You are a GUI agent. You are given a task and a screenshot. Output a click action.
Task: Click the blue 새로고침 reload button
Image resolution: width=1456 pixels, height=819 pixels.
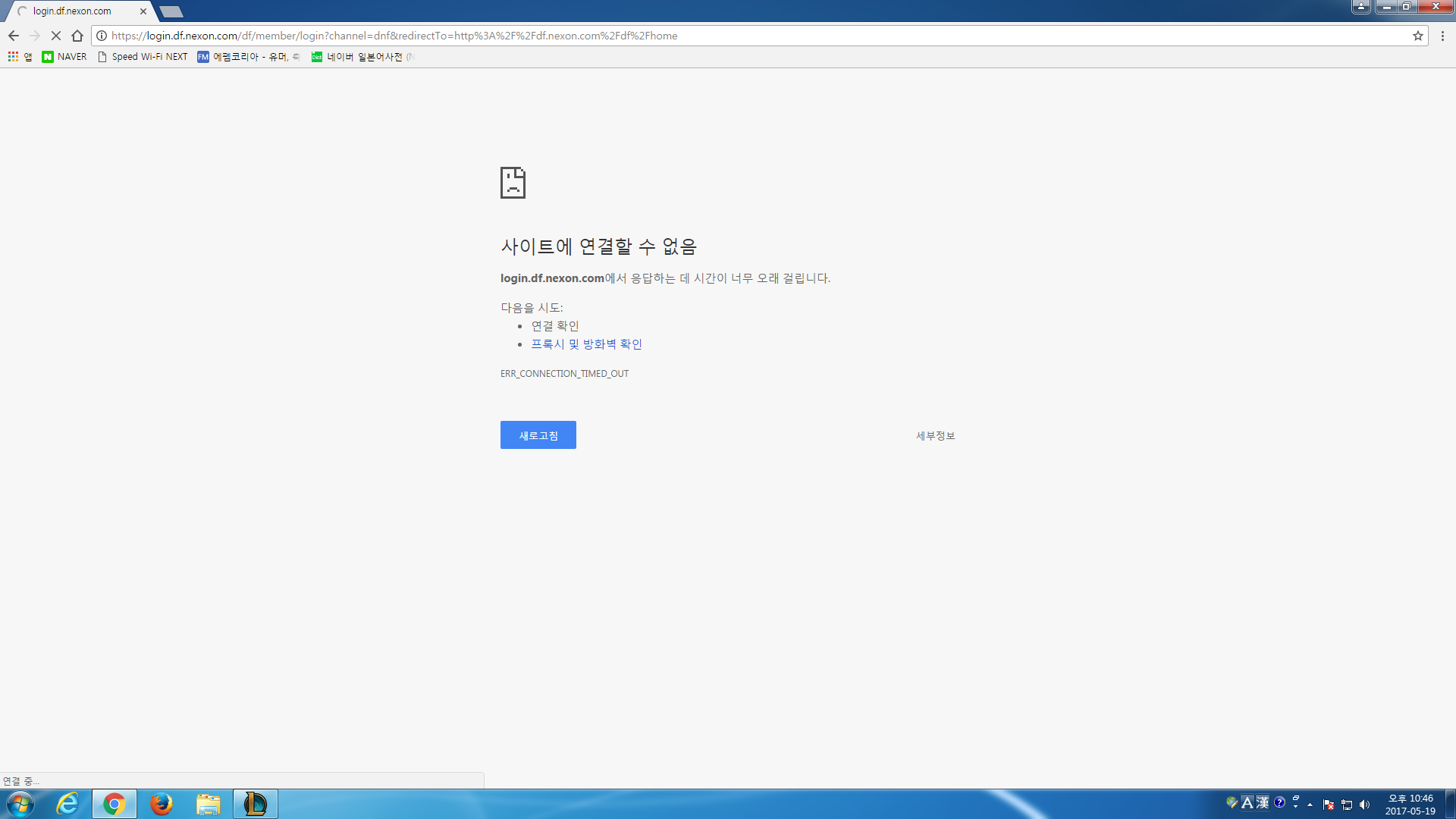538,435
